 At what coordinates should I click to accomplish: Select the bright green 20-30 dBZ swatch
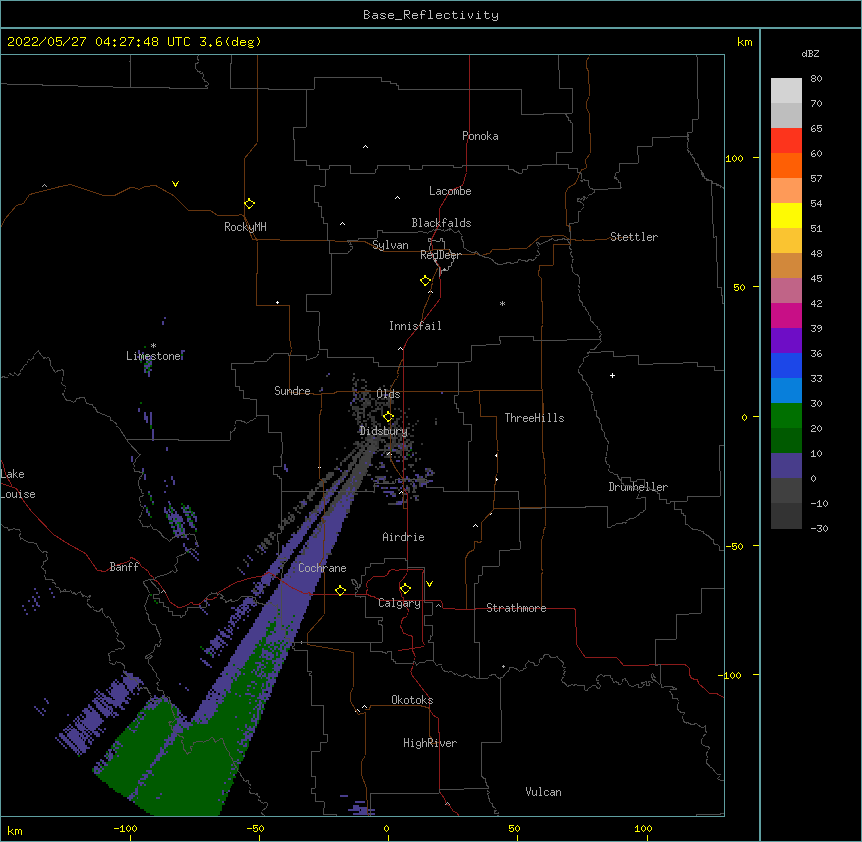(786, 416)
